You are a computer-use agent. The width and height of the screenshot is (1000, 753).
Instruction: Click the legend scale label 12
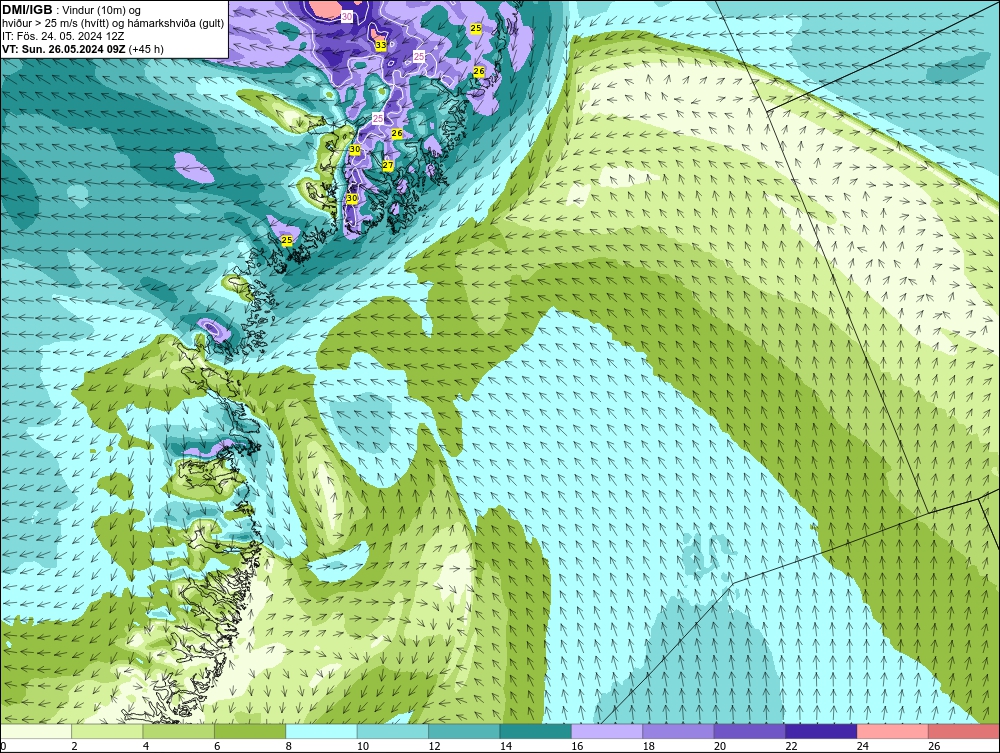[434, 746]
